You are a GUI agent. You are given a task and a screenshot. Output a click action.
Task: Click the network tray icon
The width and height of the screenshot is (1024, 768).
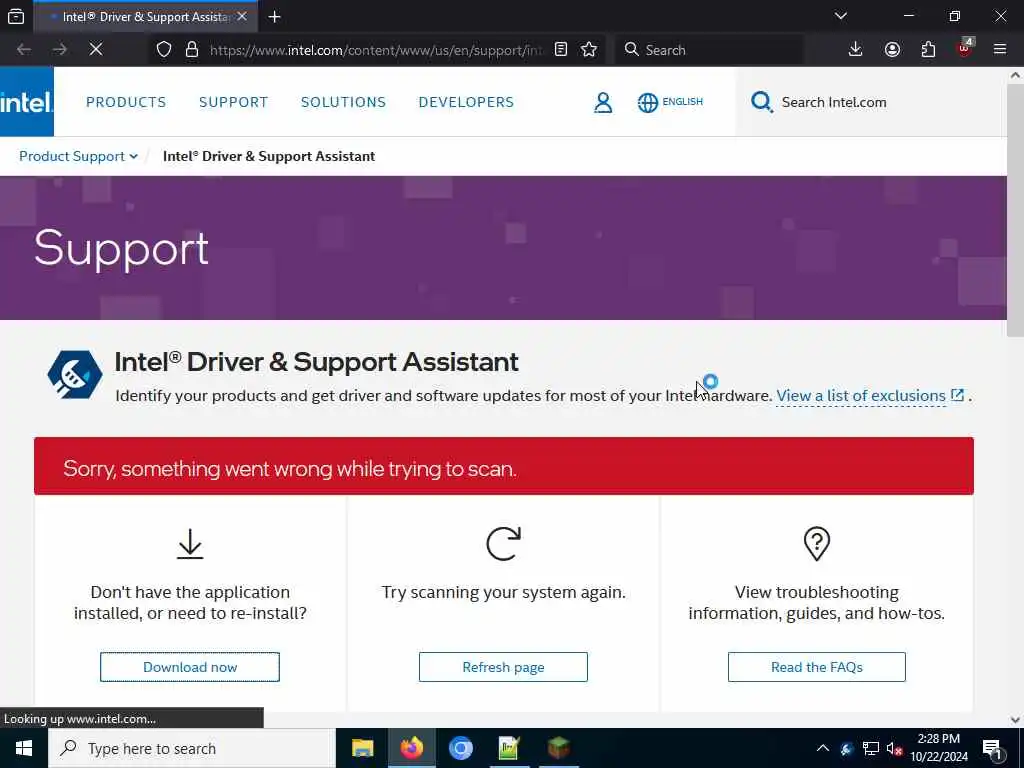[871, 748]
